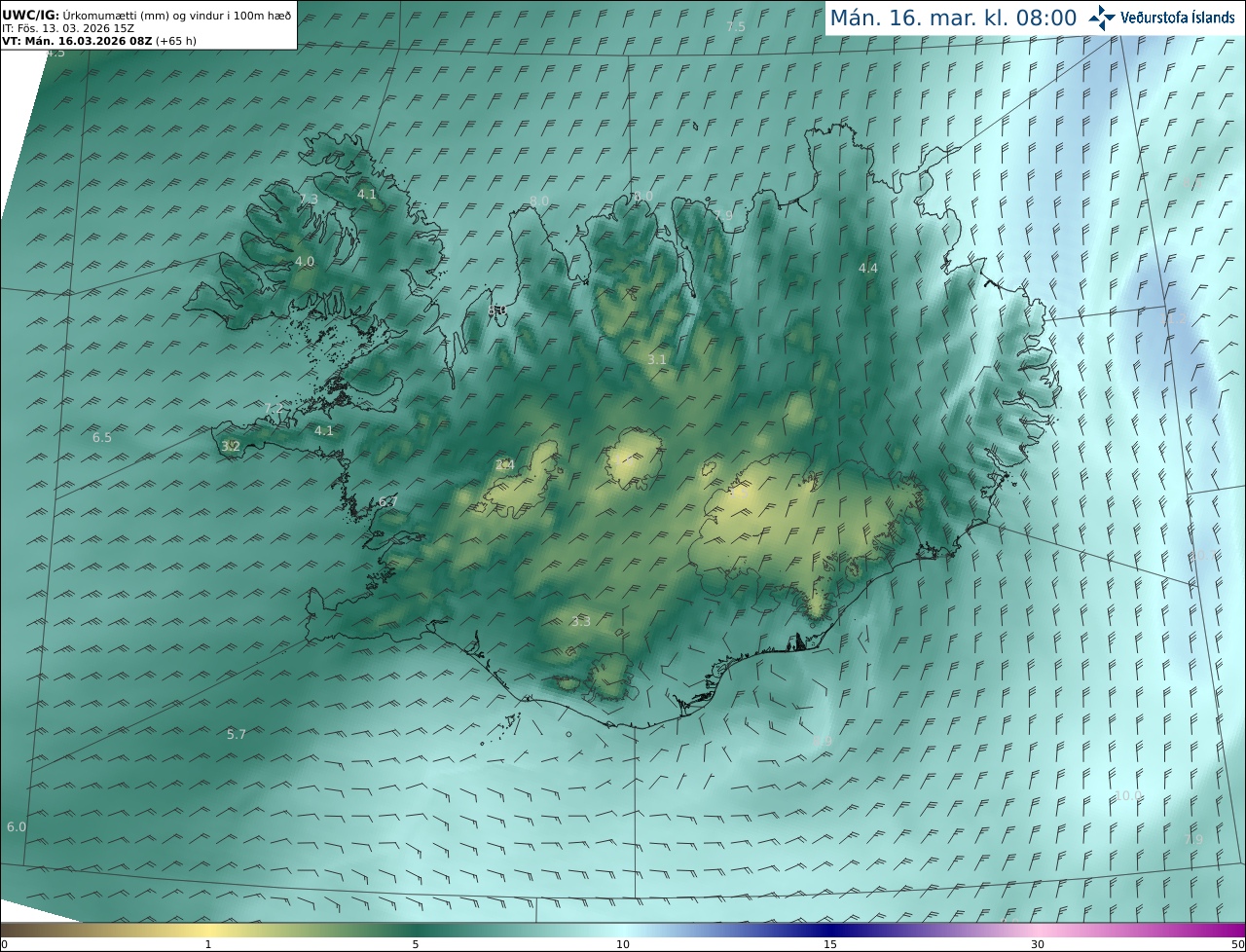Click the 10.0 value over the southeast sea
Image resolution: width=1246 pixels, height=952 pixels.
[1127, 795]
